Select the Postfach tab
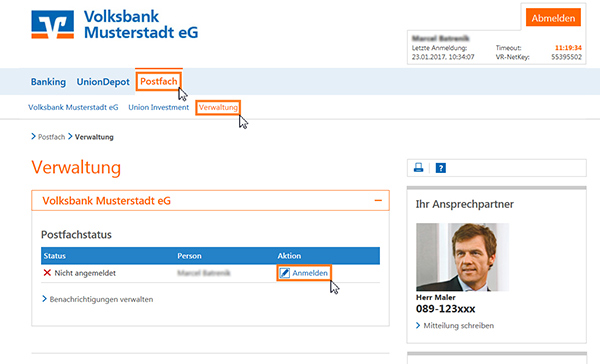The height and width of the screenshot is (364, 600). (159, 81)
